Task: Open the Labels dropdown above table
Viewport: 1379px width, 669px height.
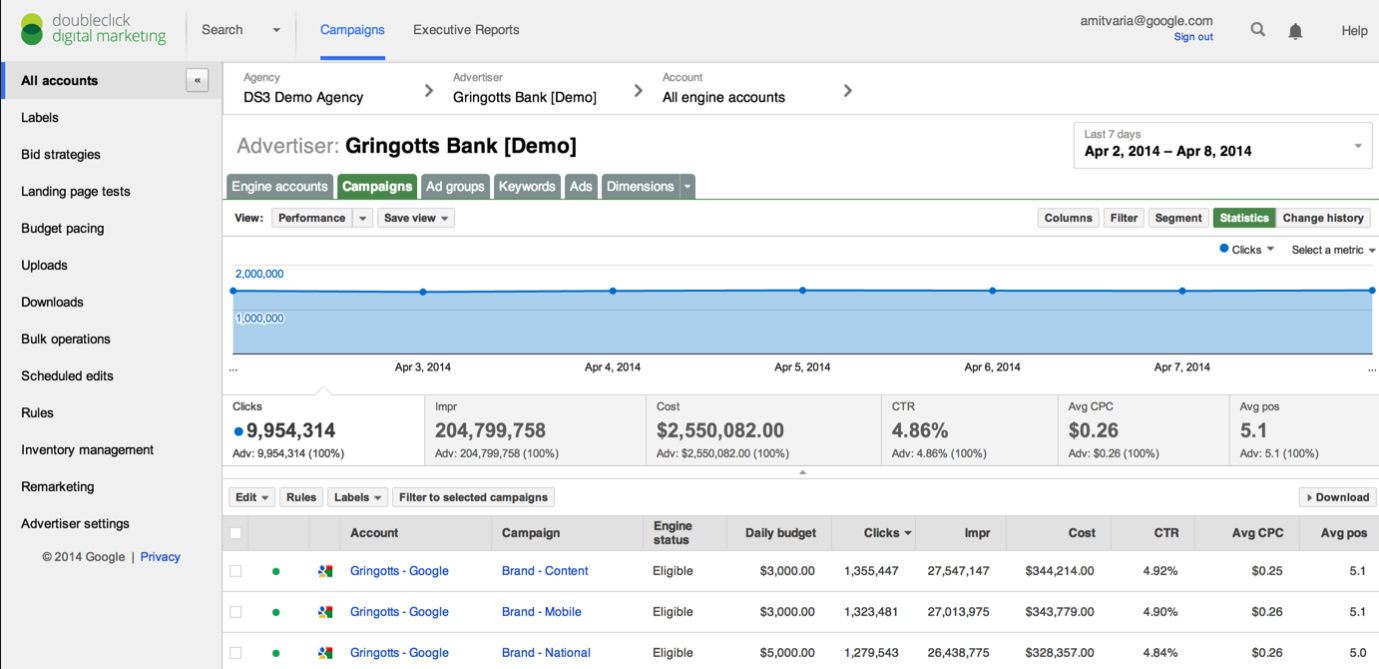Action: 358,497
